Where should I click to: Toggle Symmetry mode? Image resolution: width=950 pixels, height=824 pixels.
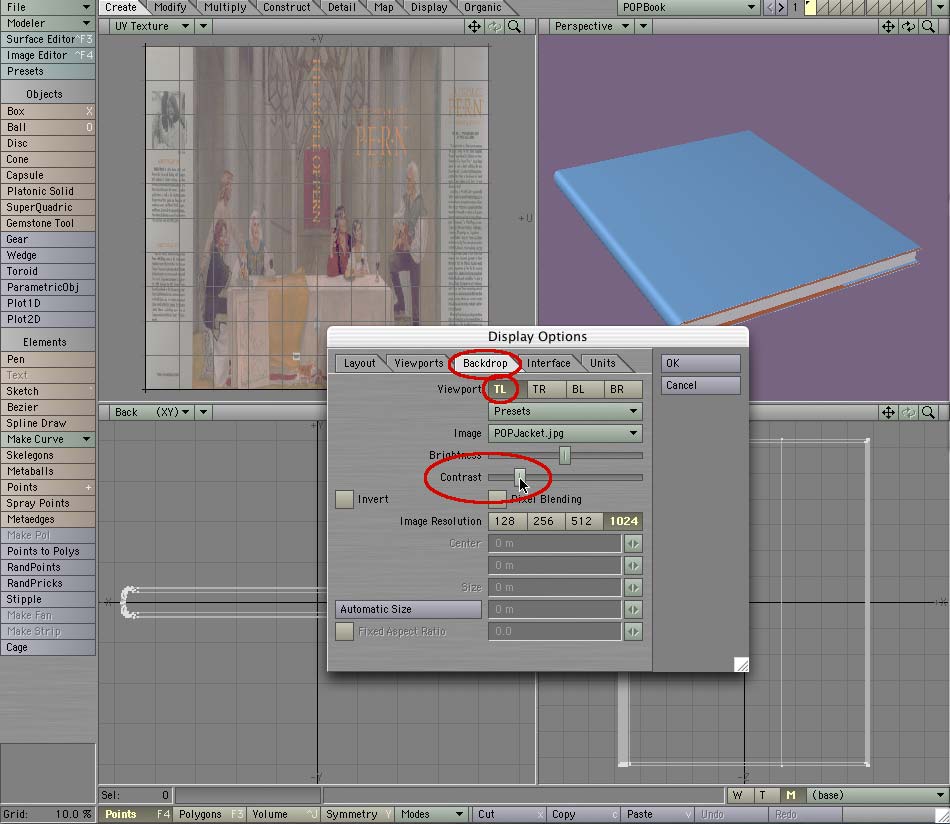pos(359,814)
